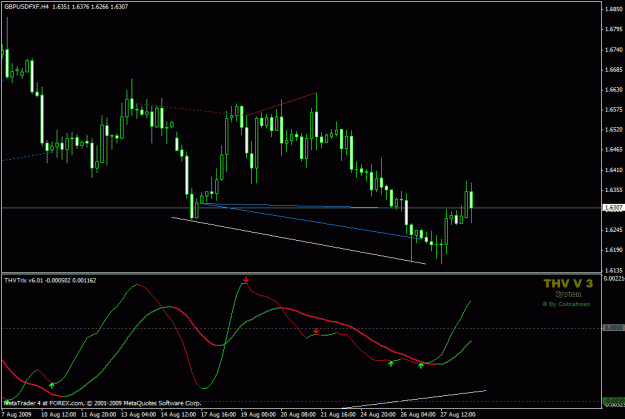
Task: Select the steeper blue descending trendline
Action: 311,222
